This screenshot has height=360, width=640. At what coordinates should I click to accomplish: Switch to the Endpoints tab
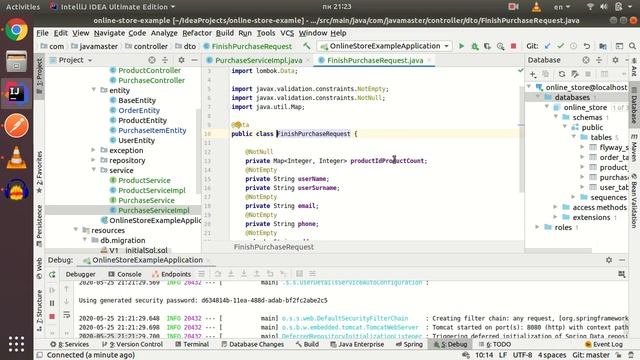point(171,274)
